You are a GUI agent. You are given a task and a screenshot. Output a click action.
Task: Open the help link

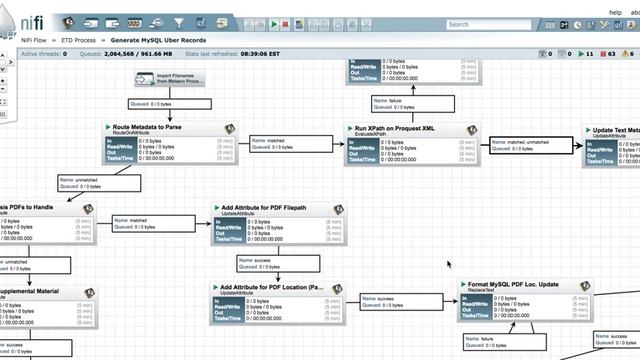(615, 13)
